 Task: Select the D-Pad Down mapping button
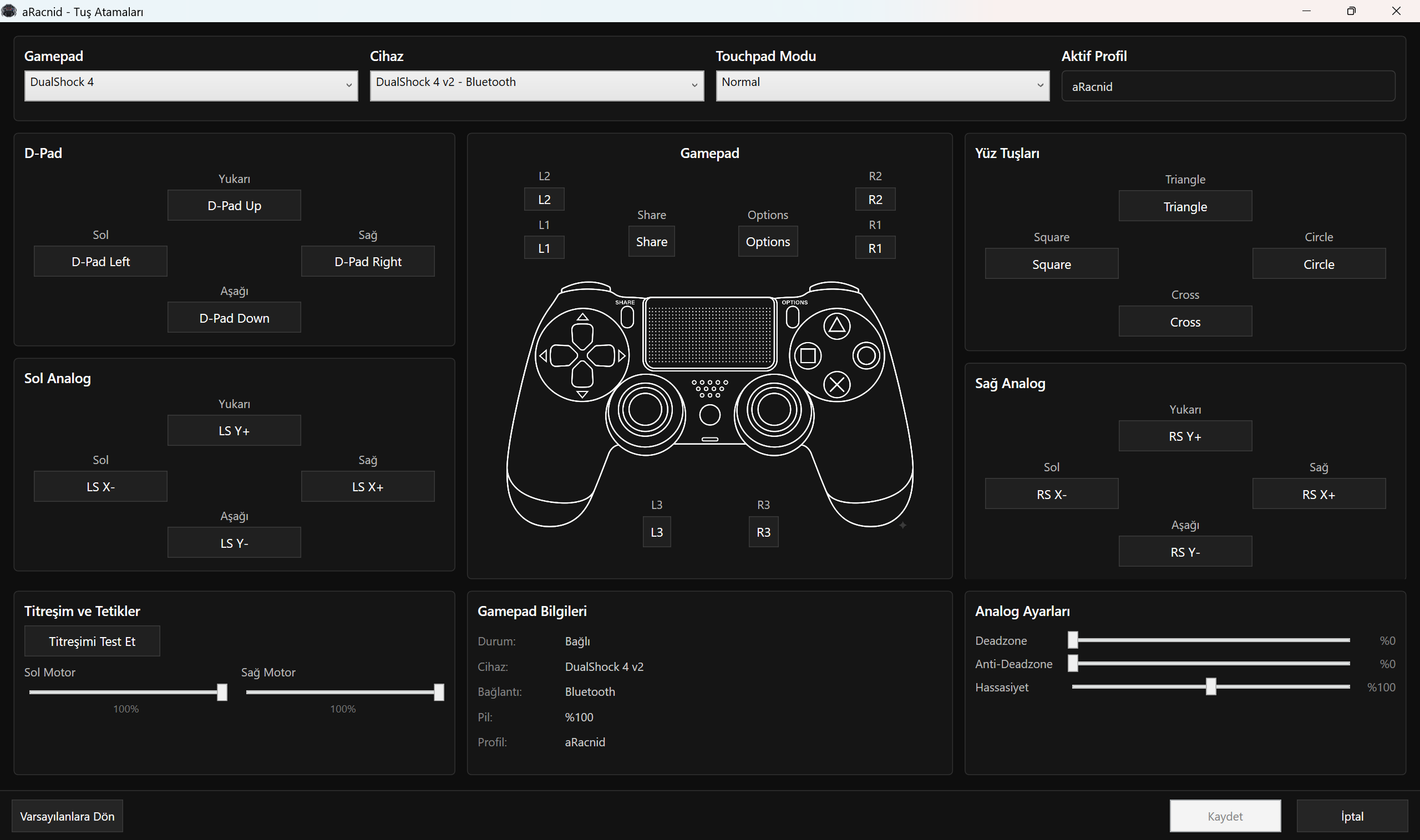234,318
